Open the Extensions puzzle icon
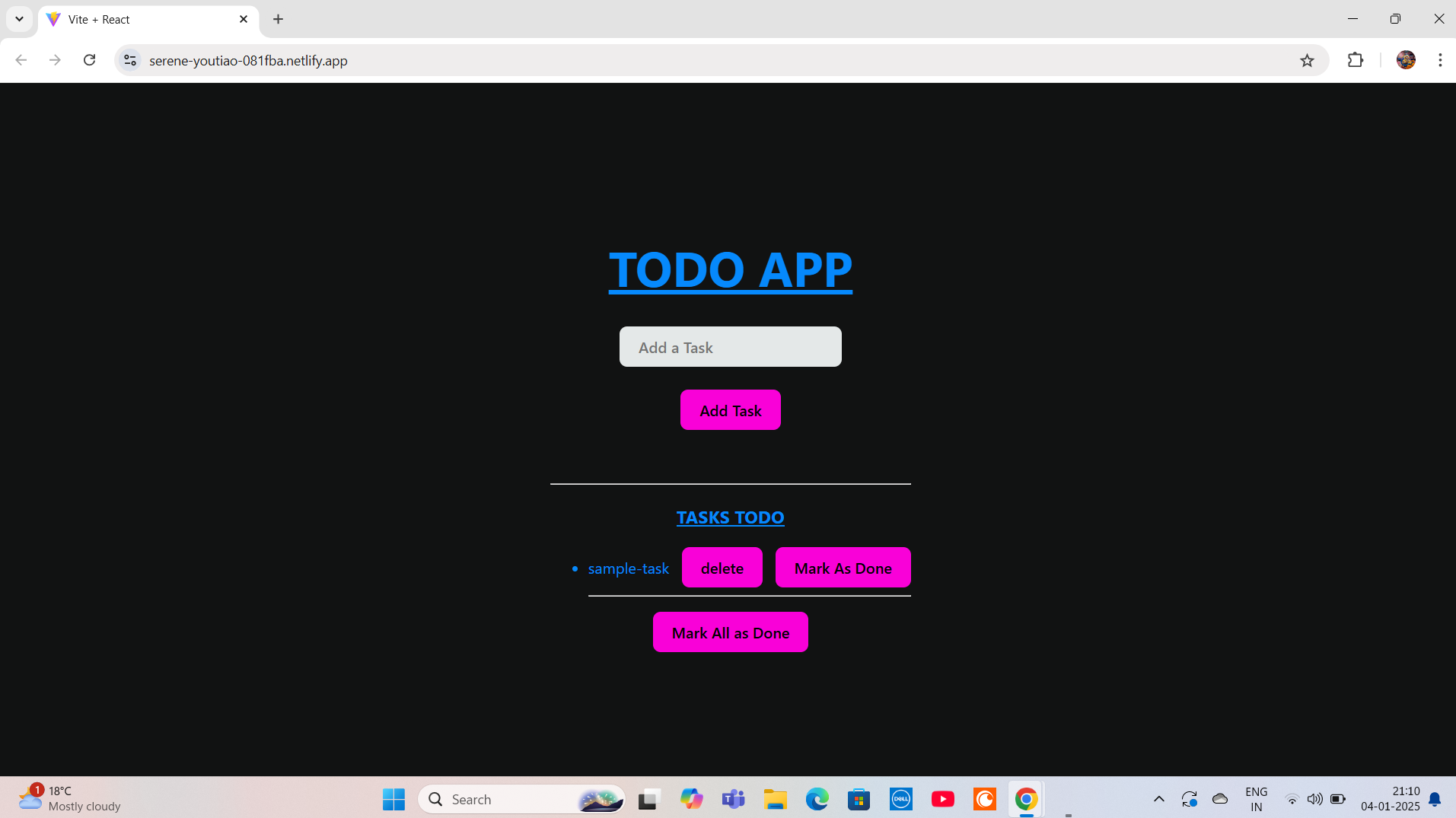1456x818 pixels. (x=1355, y=60)
